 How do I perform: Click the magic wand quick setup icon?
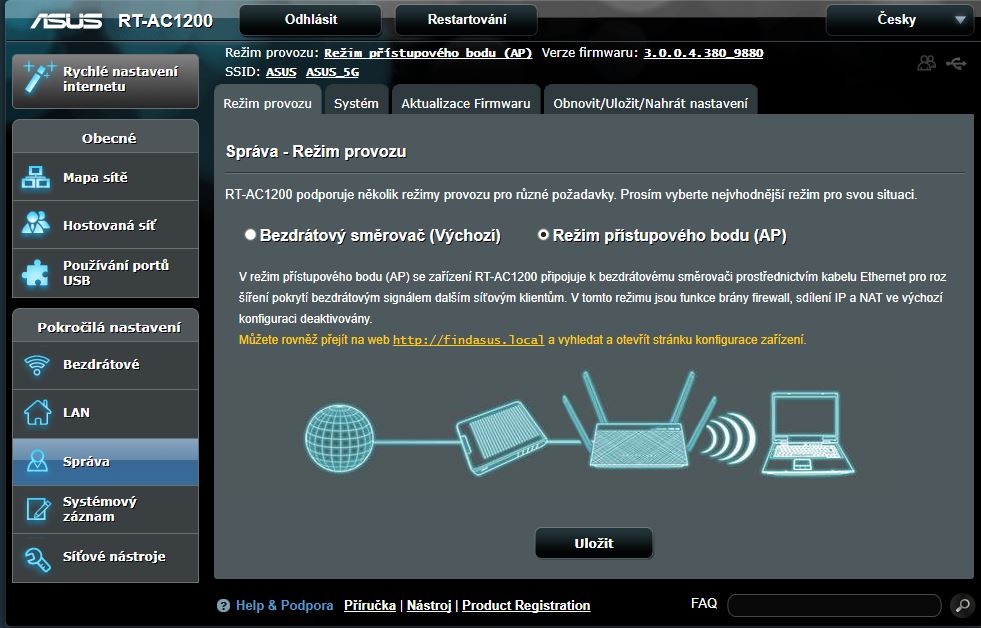(x=38, y=79)
